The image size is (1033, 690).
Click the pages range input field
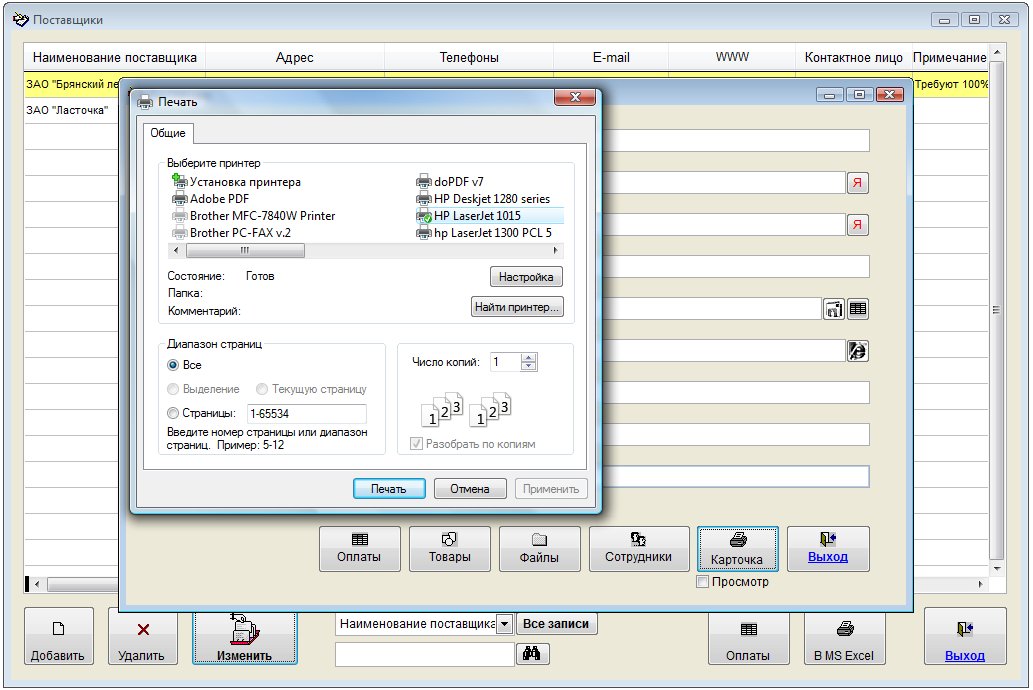click(305, 413)
